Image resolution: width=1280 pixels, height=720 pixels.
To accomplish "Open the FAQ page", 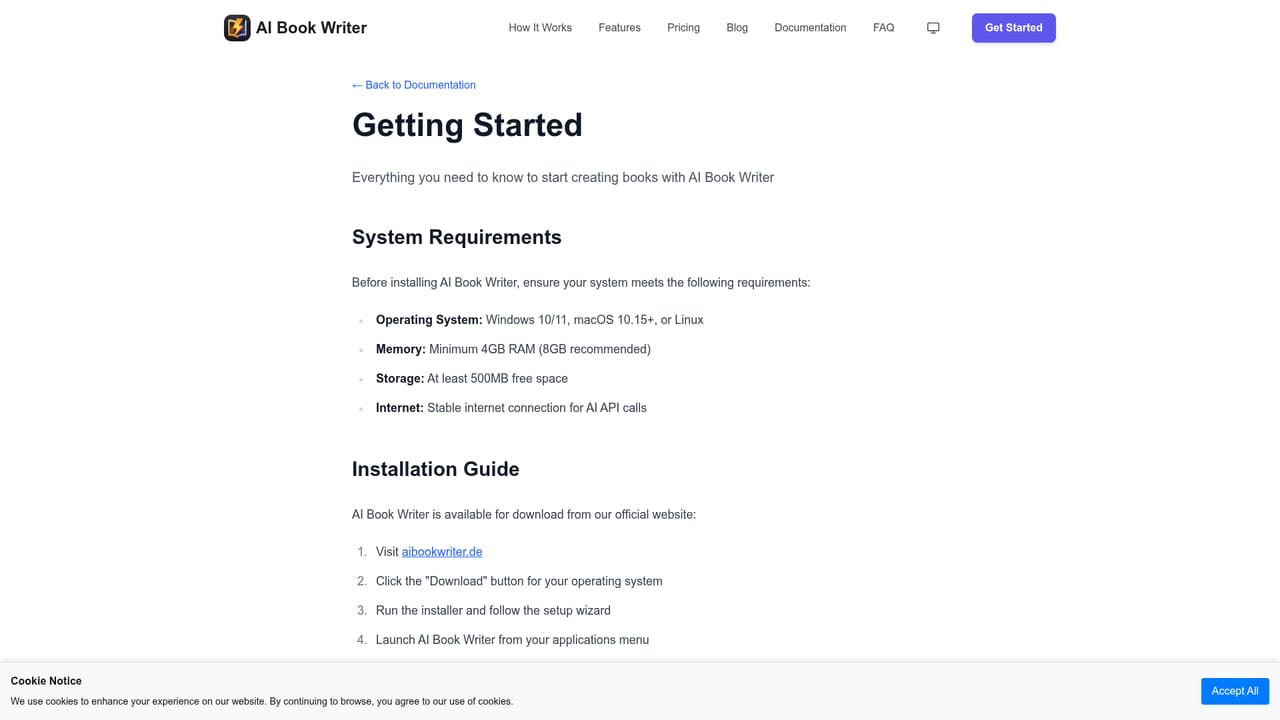I will pyautogui.click(x=883, y=28).
